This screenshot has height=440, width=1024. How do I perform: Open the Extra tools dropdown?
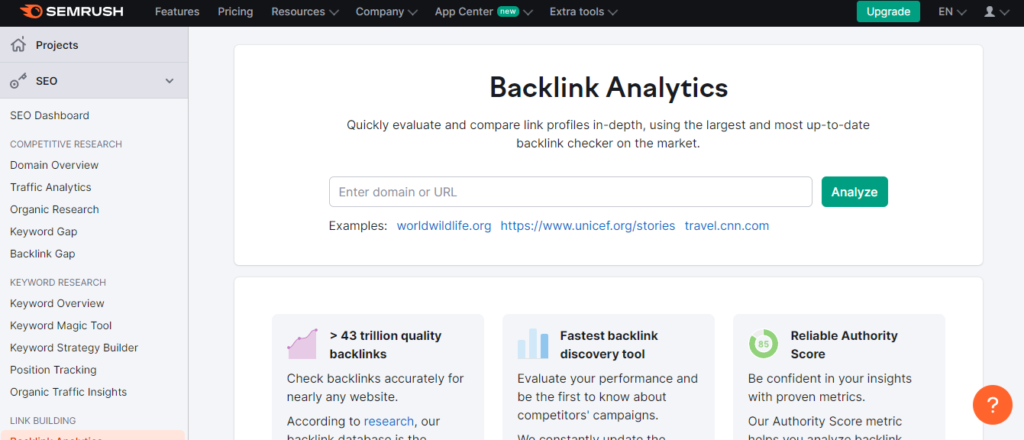[583, 12]
